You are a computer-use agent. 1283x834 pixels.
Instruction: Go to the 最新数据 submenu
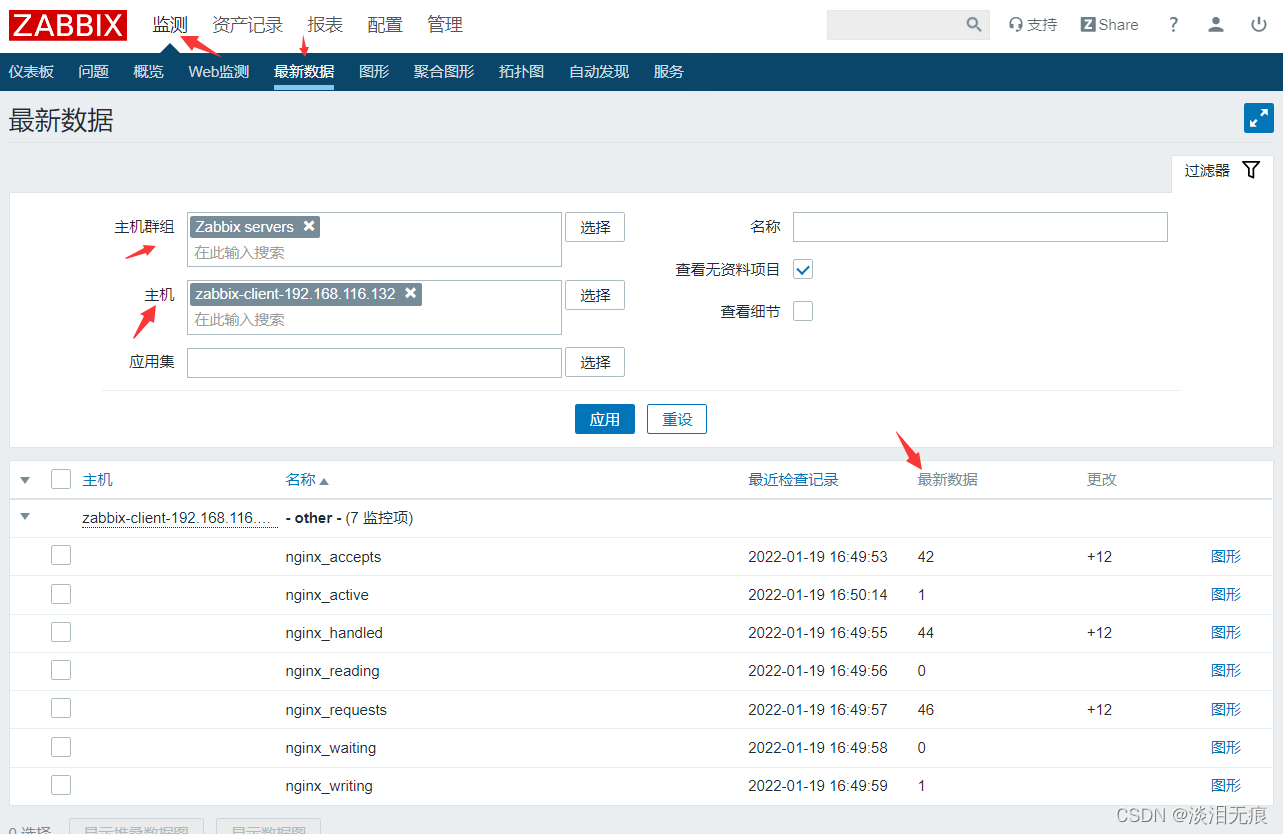click(x=304, y=72)
